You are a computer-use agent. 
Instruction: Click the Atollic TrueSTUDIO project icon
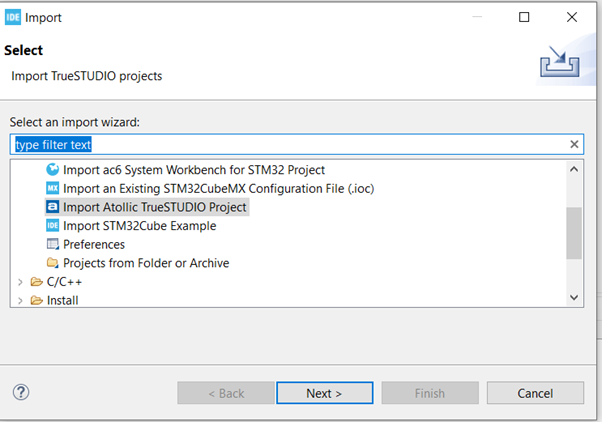[53, 207]
